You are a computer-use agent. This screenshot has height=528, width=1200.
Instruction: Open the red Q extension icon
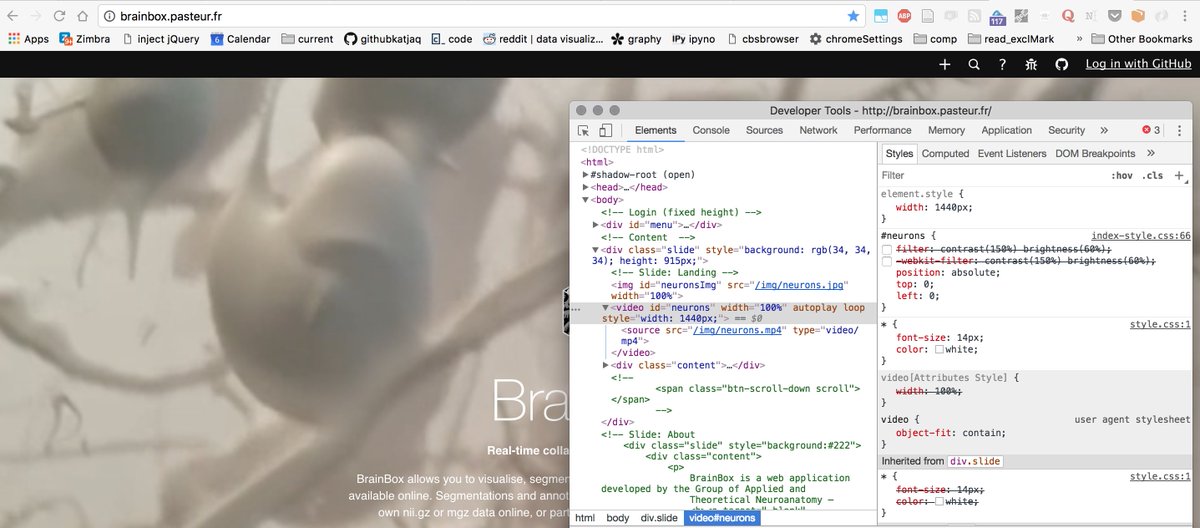pyautogui.click(x=1068, y=16)
